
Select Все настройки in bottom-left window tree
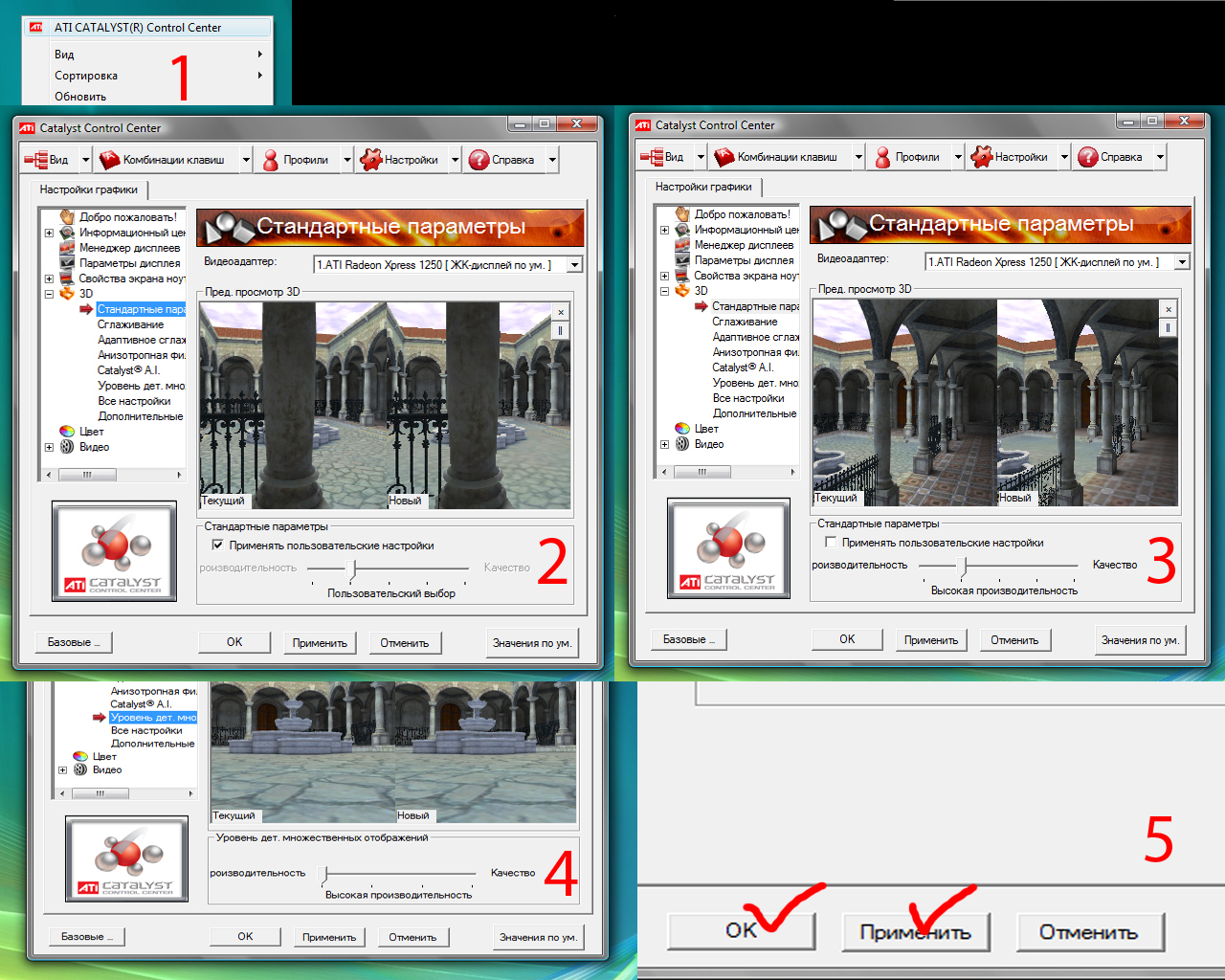click(146, 730)
